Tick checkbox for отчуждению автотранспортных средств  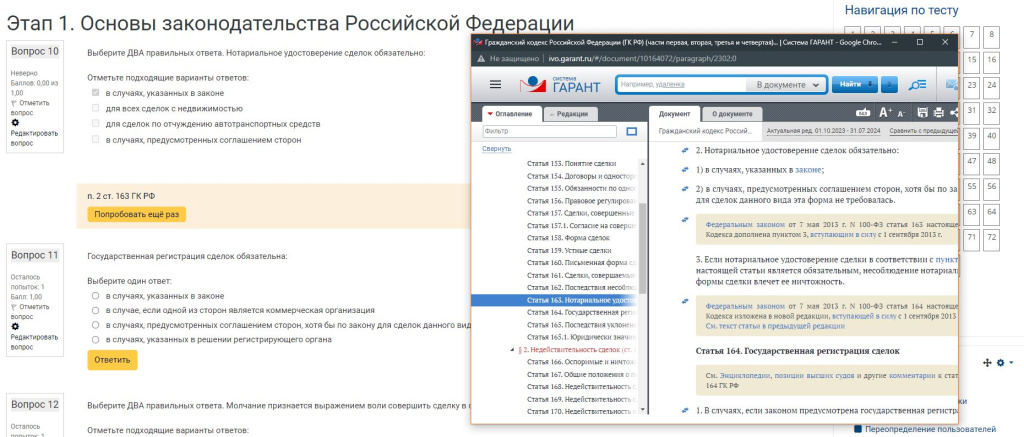pos(96,123)
